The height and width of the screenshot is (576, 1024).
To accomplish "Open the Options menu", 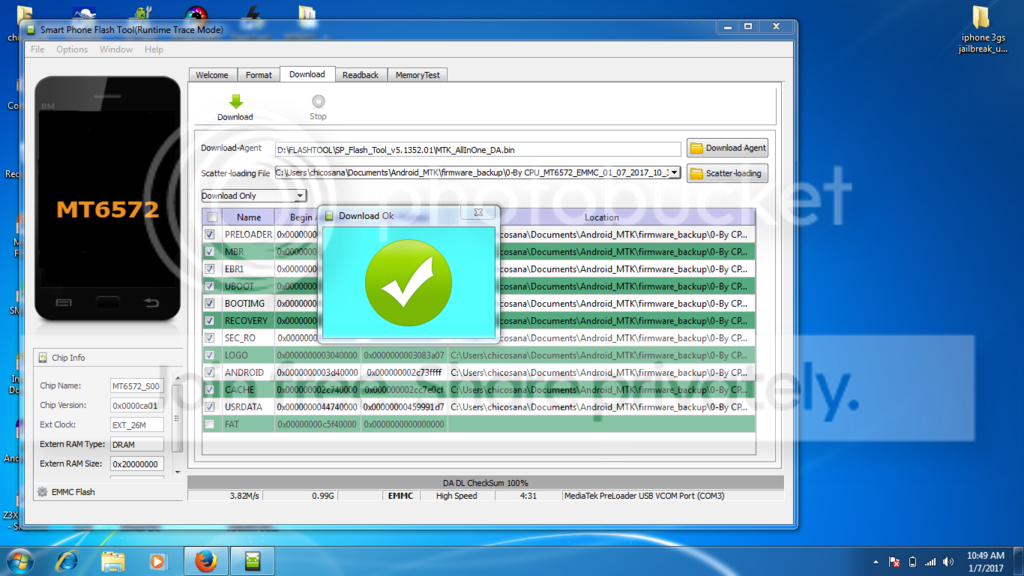I will [x=72, y=49].
